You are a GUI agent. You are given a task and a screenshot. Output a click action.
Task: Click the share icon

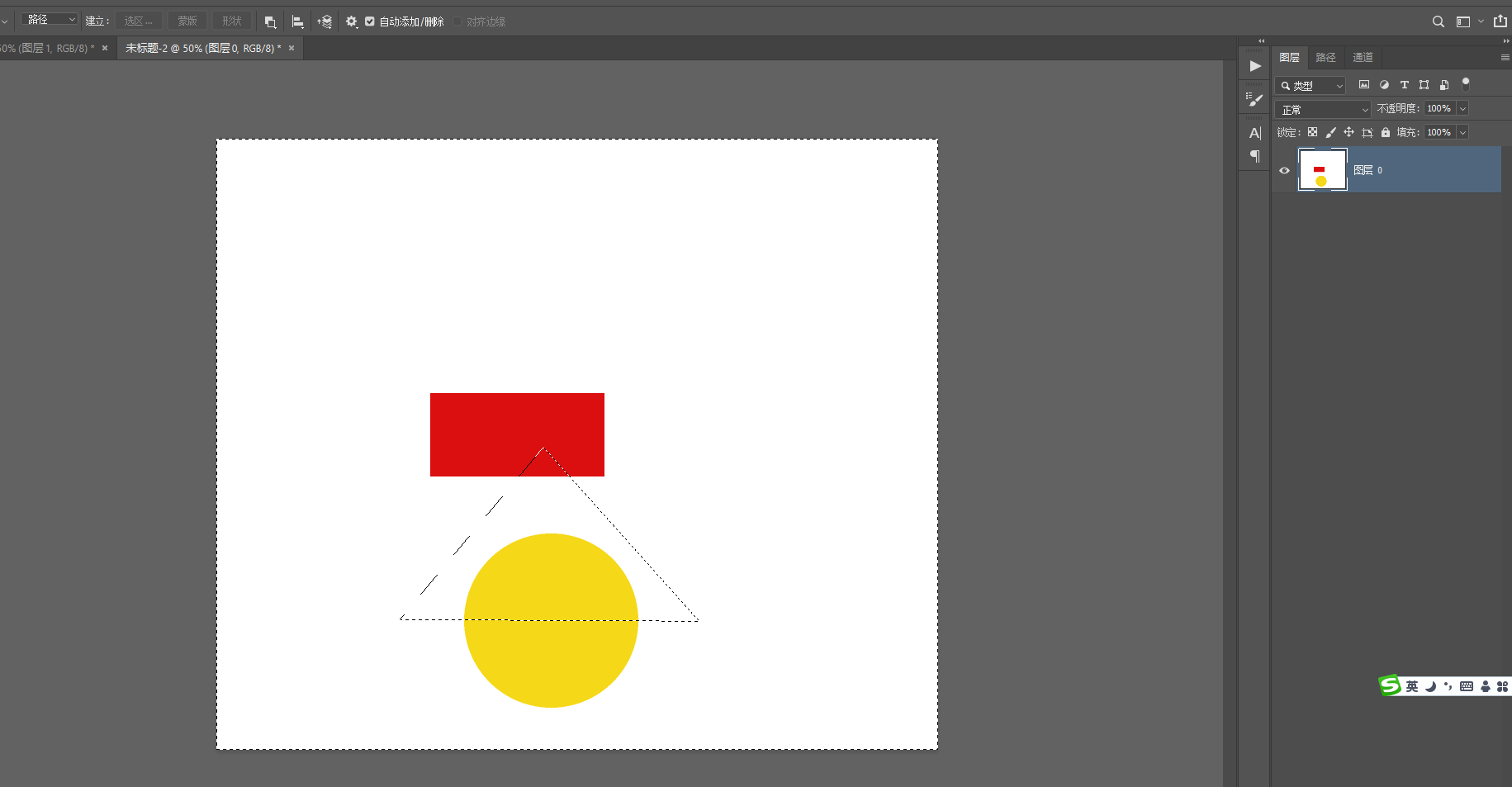(x=1500, y=21)
